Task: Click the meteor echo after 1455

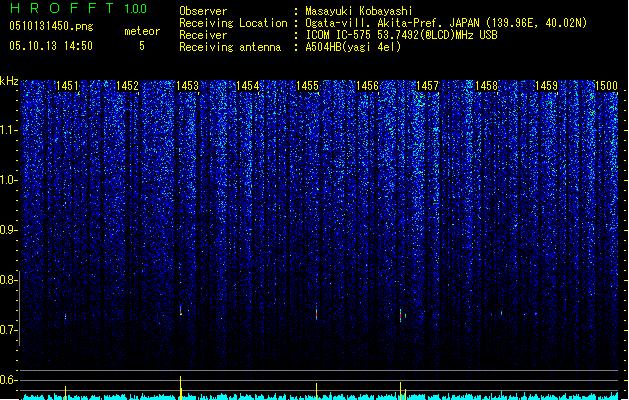Action: click(x=317, y=314)
